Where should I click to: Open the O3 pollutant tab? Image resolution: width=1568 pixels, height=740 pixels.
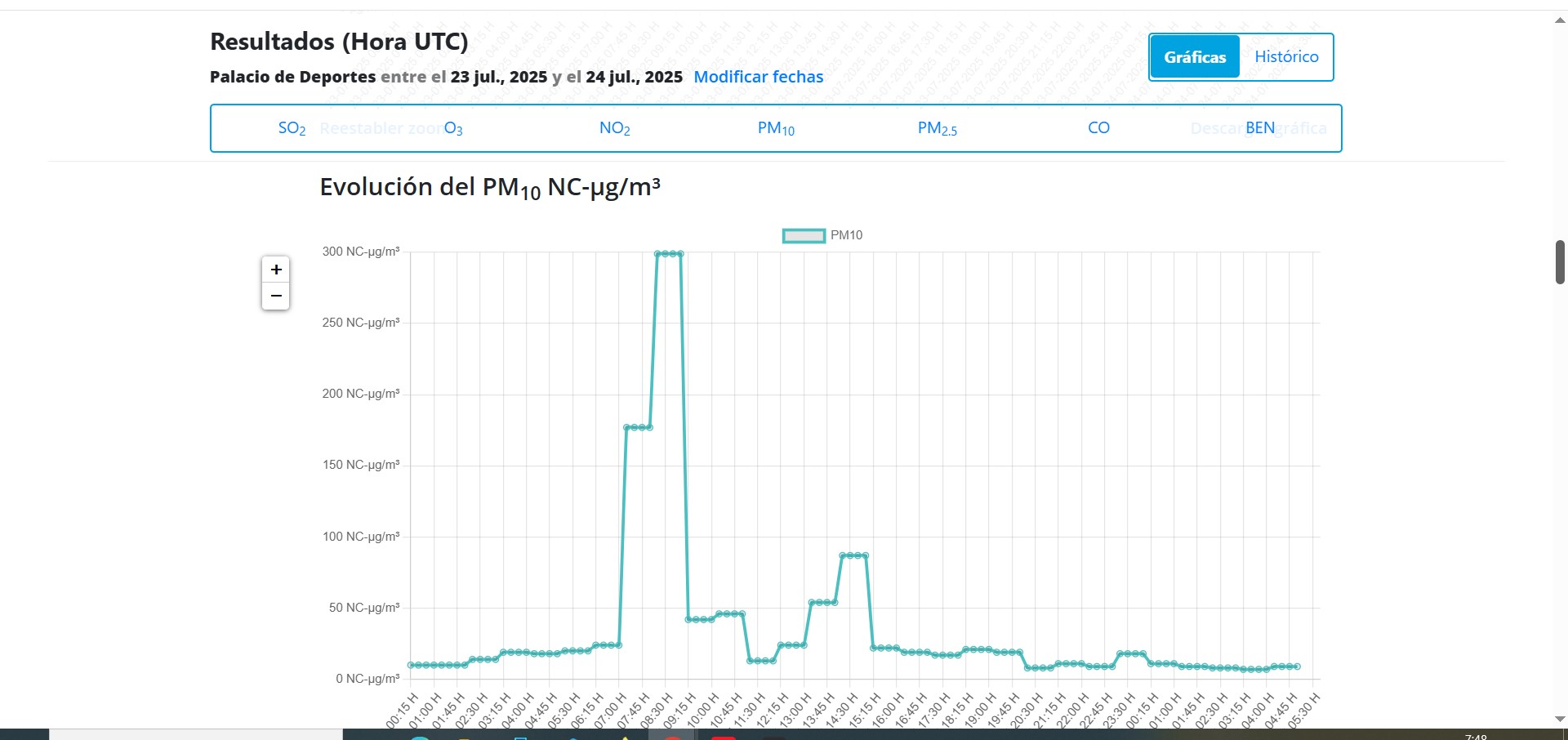453,128
